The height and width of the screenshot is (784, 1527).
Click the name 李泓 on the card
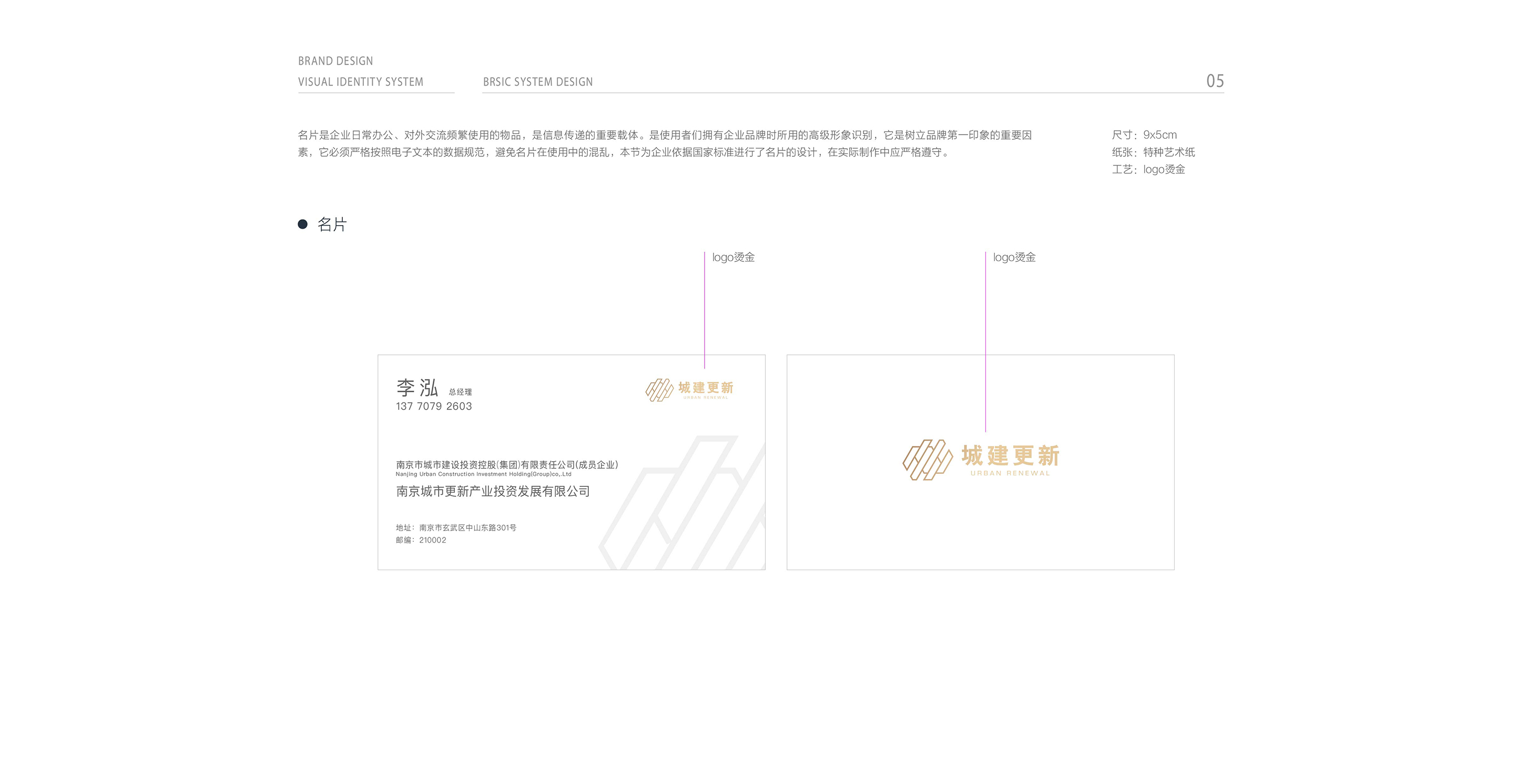[x=418, y=388]
